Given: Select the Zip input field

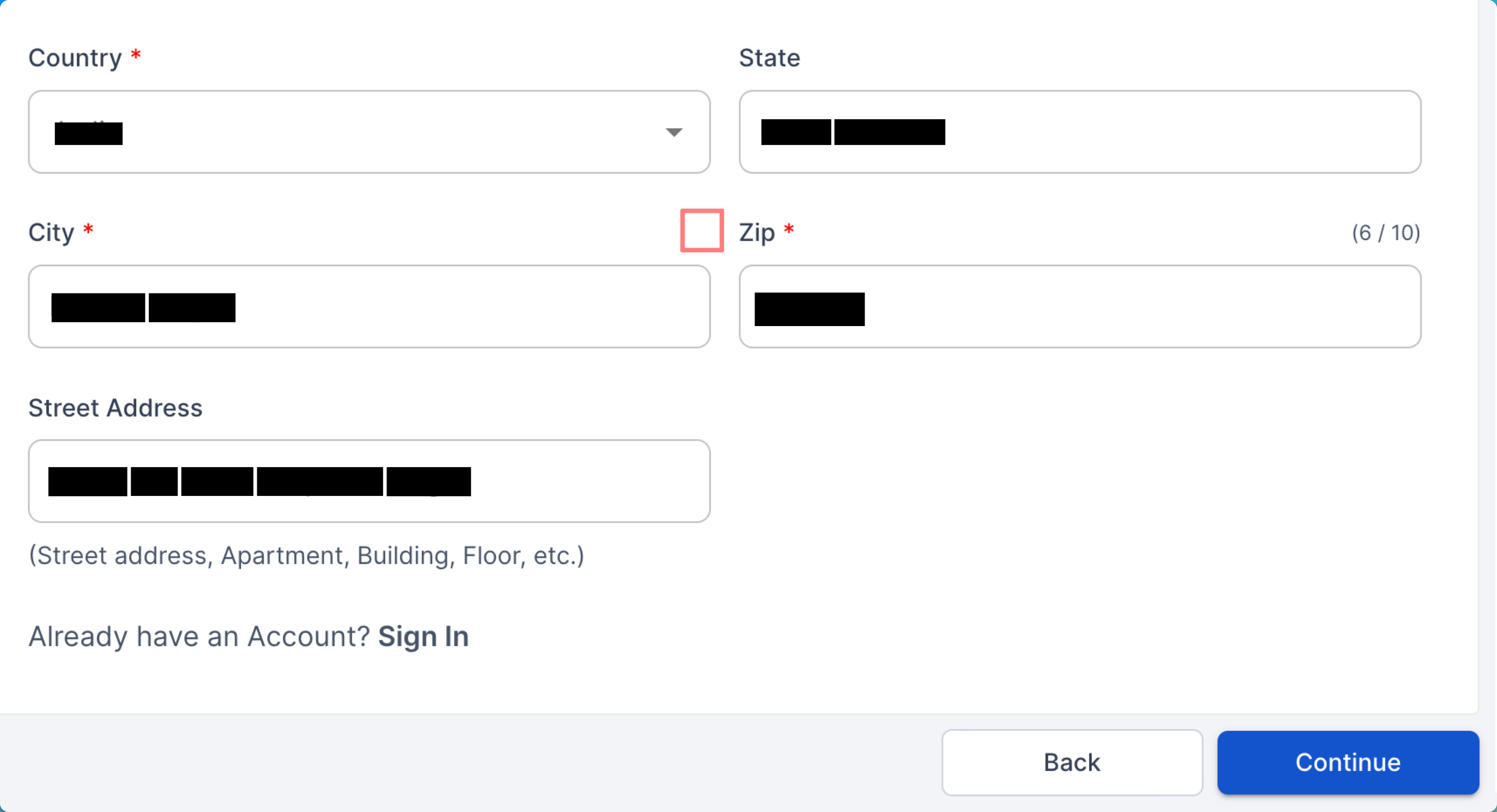Looking at the screenshot, I should (1080, 306).
